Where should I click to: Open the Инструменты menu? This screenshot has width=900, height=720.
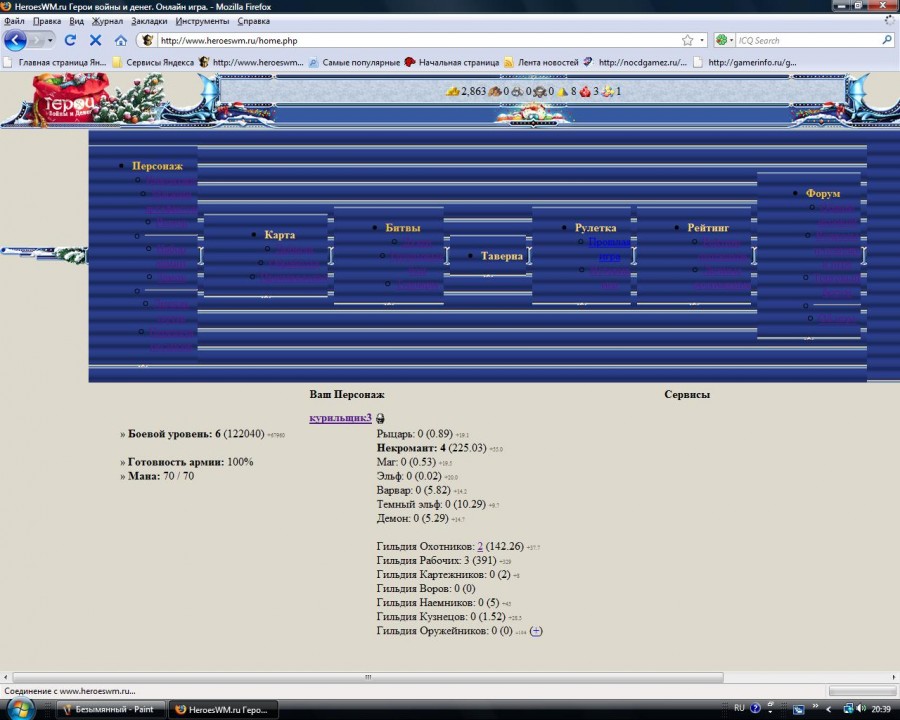(x=202, y=21)
